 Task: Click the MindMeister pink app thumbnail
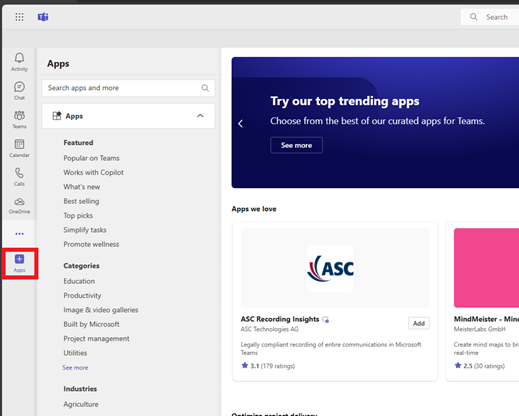click(x=486, y=268)
